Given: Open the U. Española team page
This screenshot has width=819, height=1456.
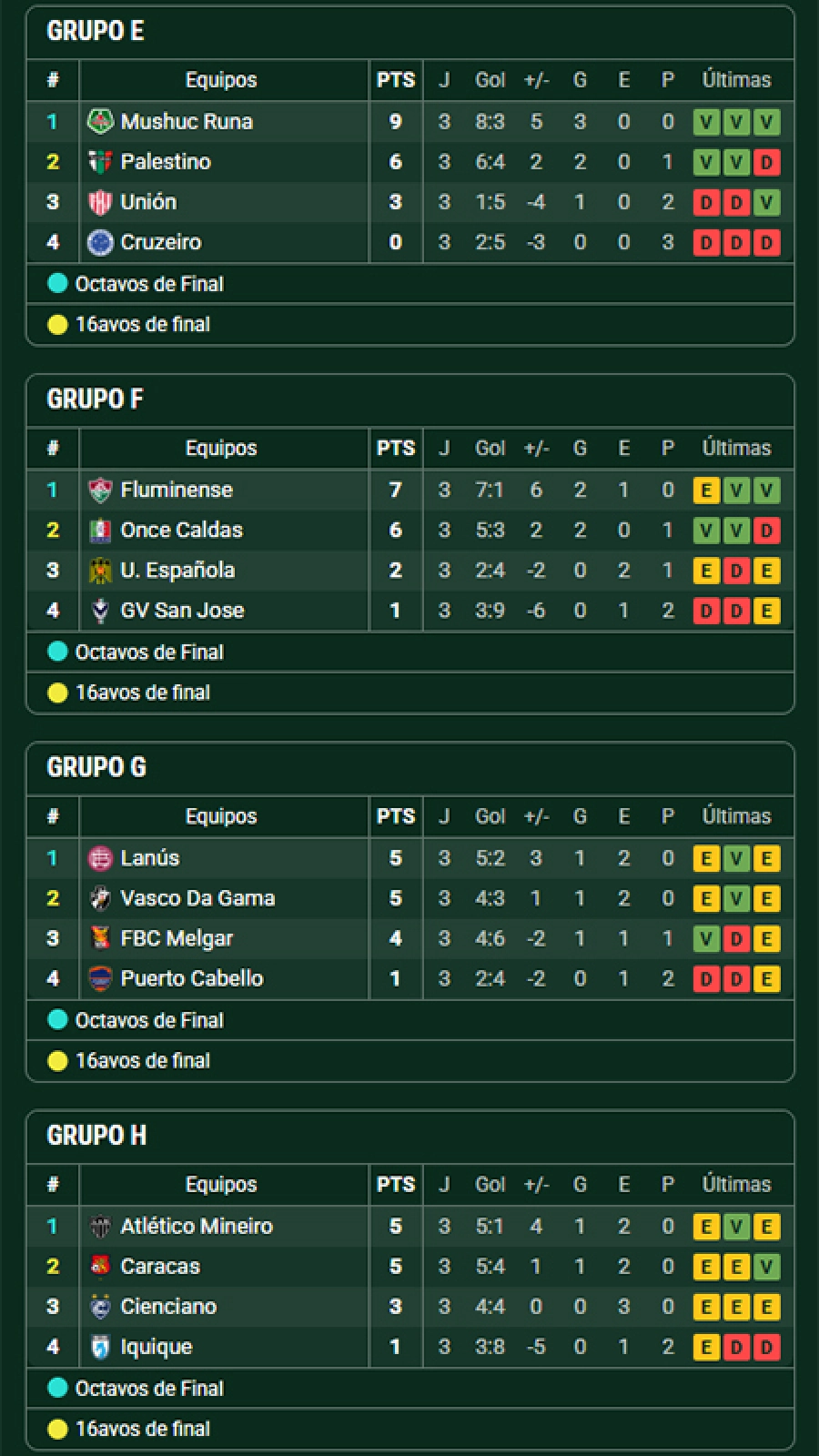Looking at the screenshot, I should point(177,571).
